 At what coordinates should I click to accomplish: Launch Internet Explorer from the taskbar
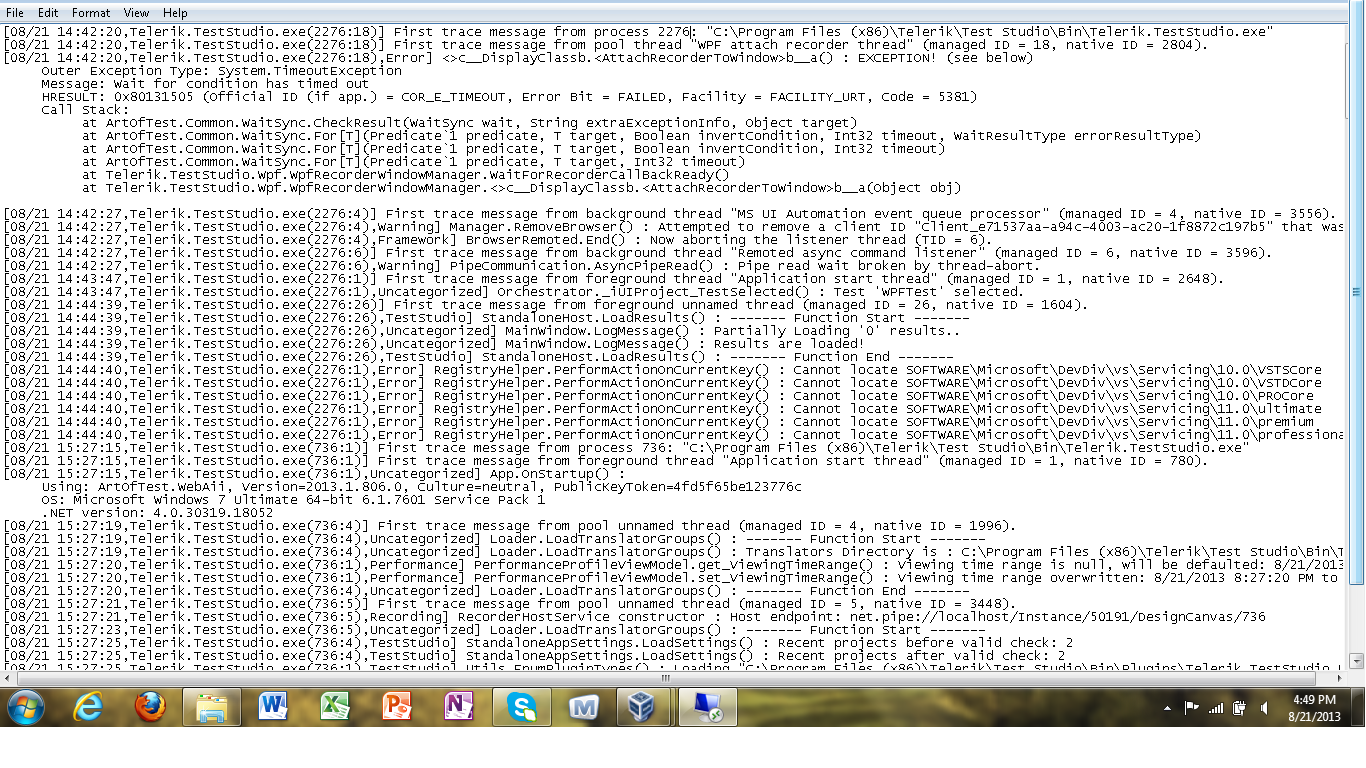pyautogui.click(x=89, y=707)
